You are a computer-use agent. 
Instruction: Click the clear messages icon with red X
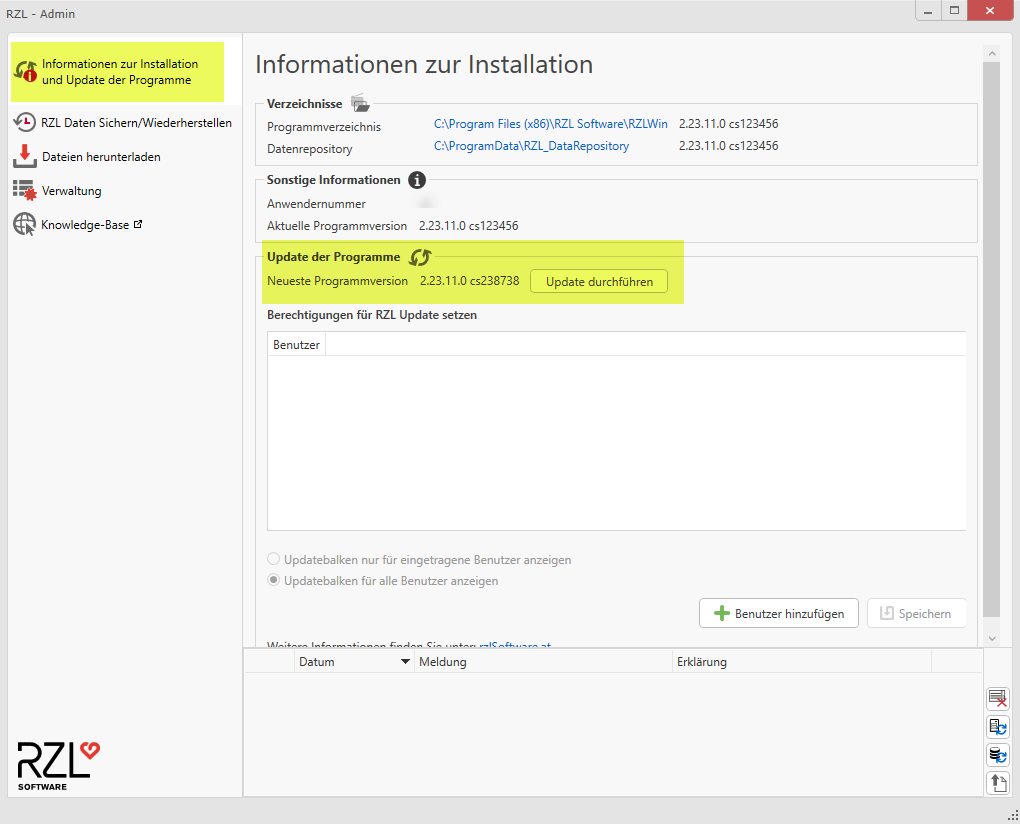click(997, 698)
